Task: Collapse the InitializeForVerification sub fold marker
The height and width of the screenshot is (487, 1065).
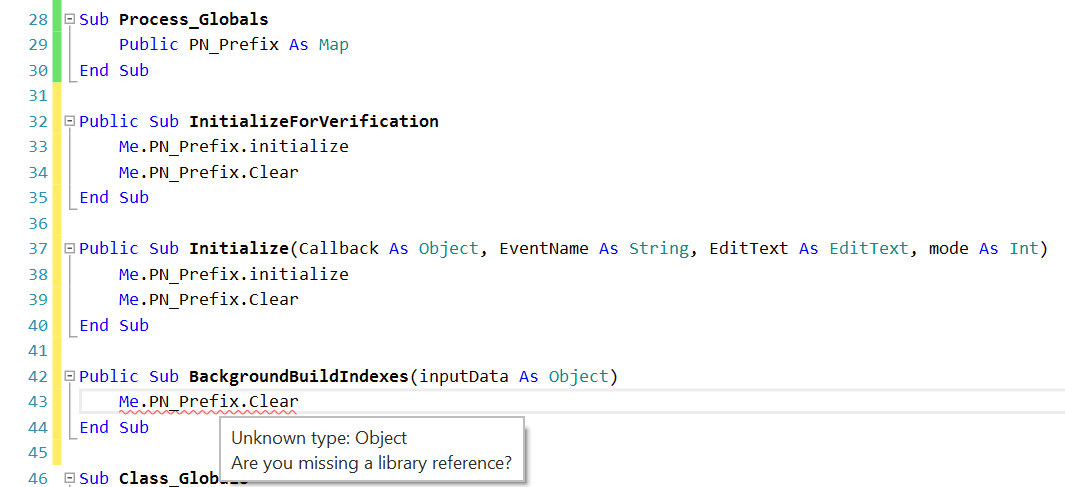Action: (69, 122)
